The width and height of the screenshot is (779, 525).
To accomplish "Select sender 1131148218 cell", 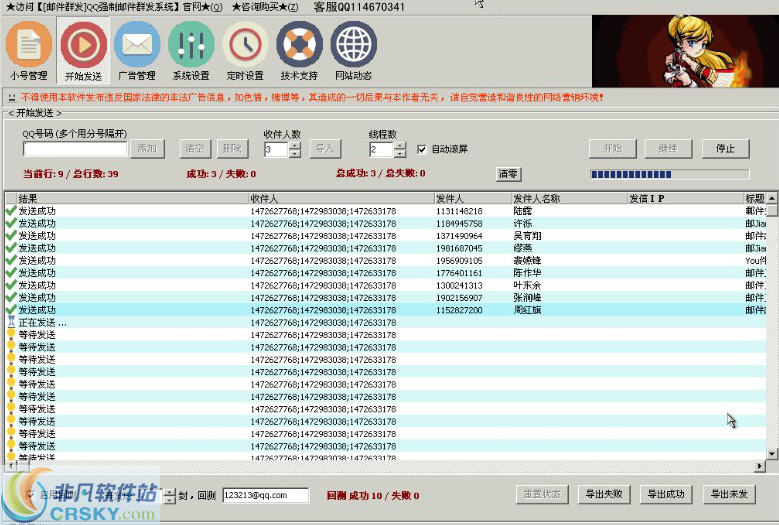I will pos(459,211).
